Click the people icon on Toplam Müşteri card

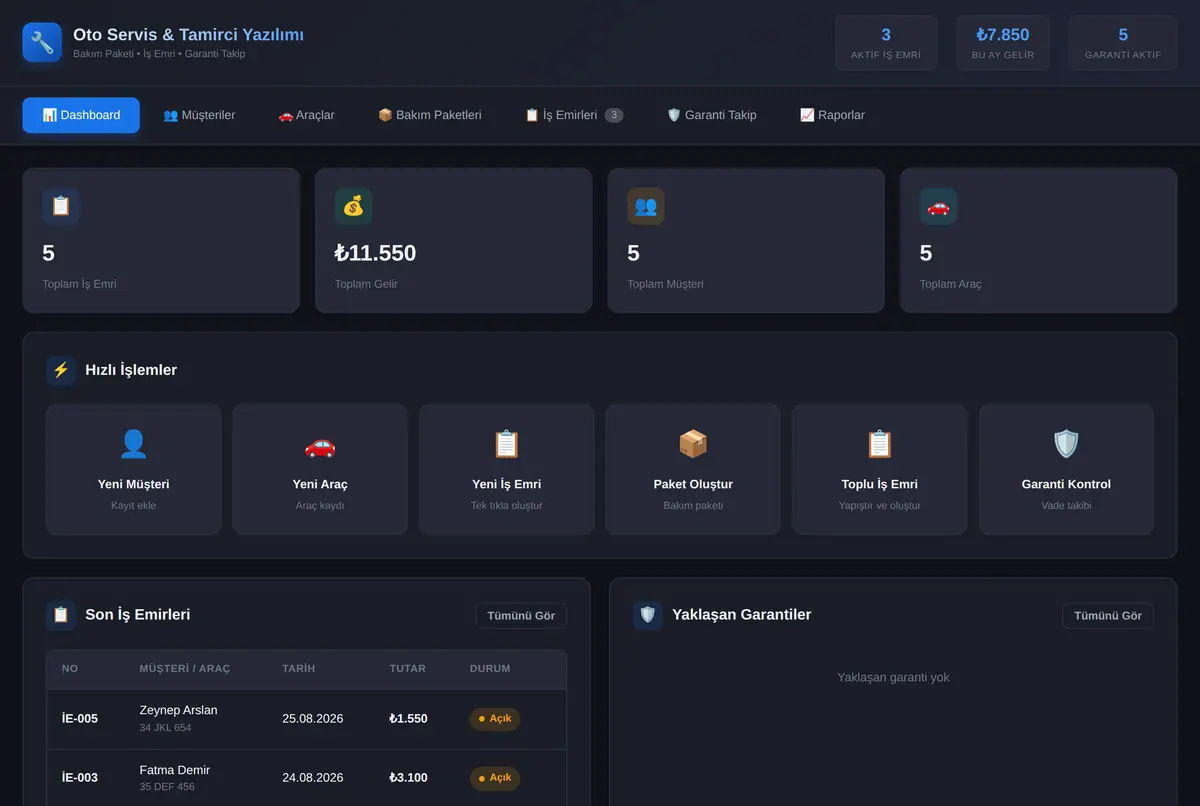646,206
